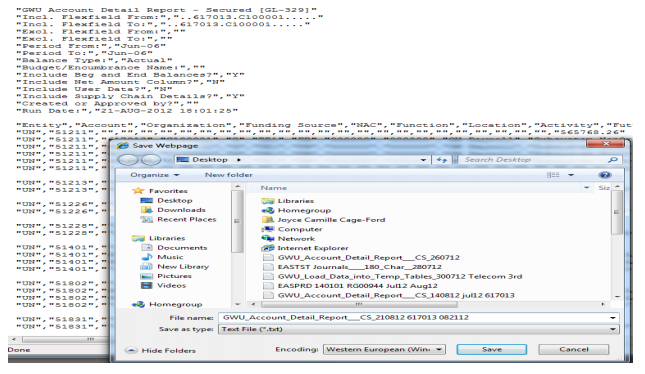Click into the File name text field
The width and height of the screenshot is (645, 374).
click(x=413, y=318)
